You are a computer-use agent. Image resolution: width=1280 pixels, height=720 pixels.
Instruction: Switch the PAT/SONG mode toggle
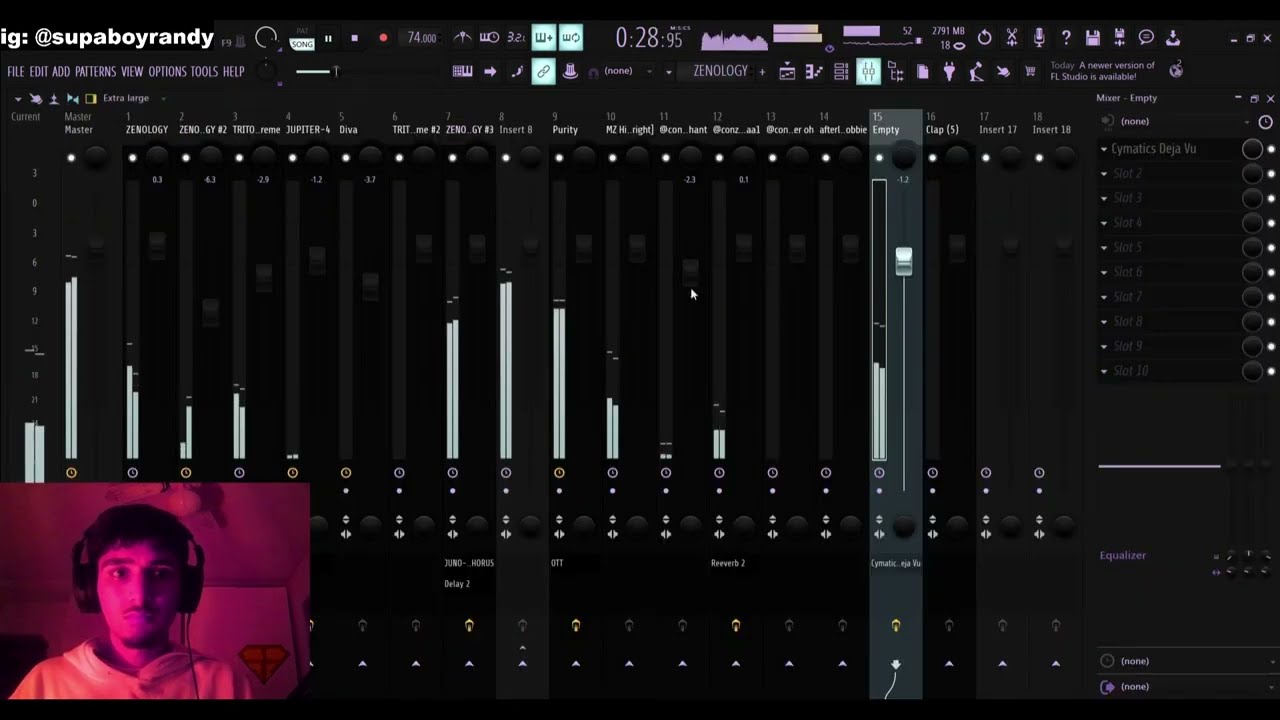pyautogui.click(x=301, y=39)
